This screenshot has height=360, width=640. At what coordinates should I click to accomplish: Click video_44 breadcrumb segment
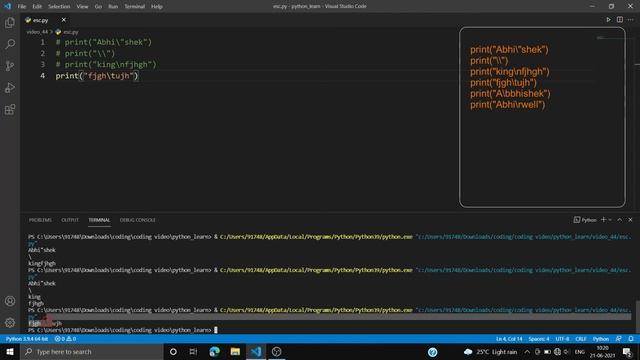click(x=37, y=32)
